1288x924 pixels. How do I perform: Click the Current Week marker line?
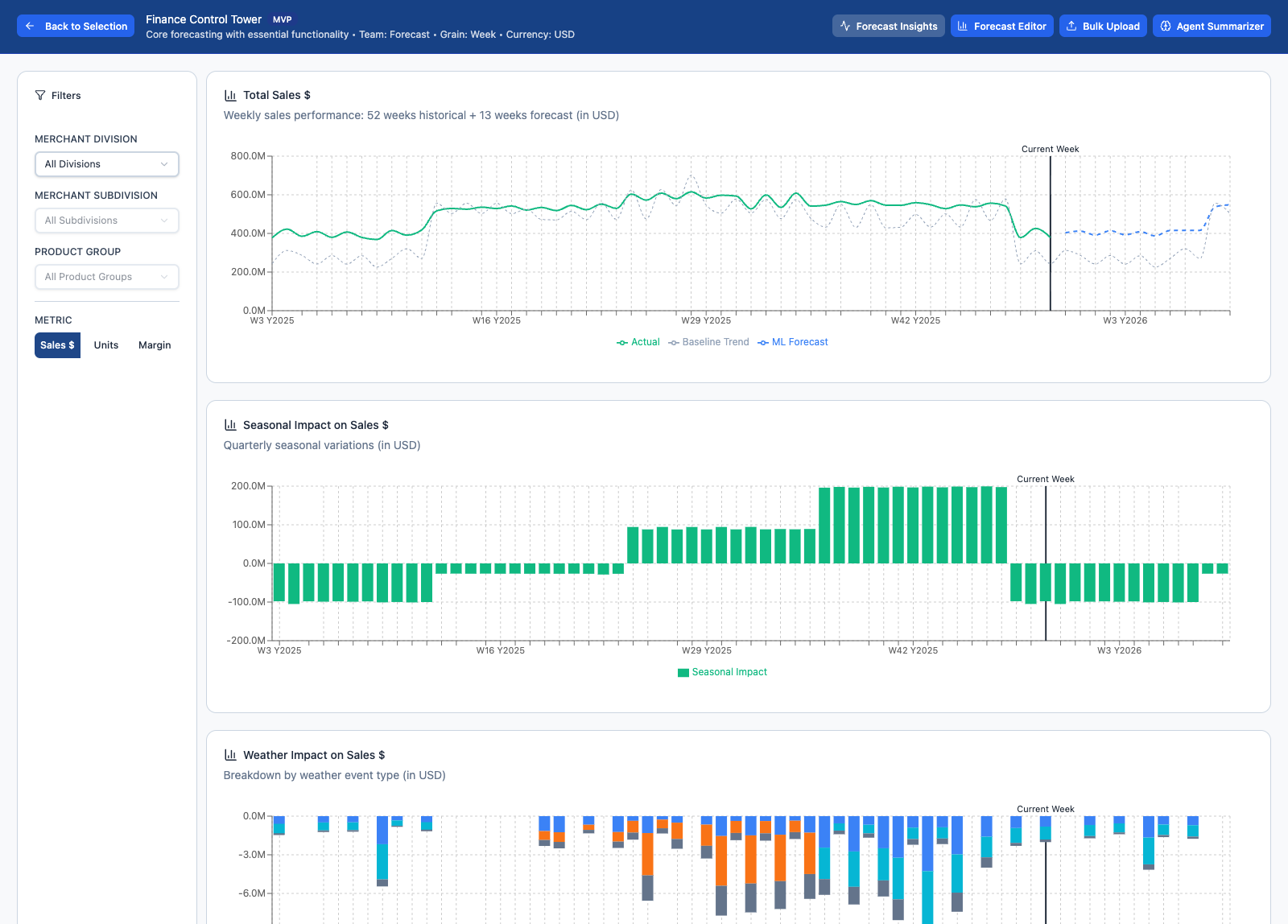pos(1051,233)
